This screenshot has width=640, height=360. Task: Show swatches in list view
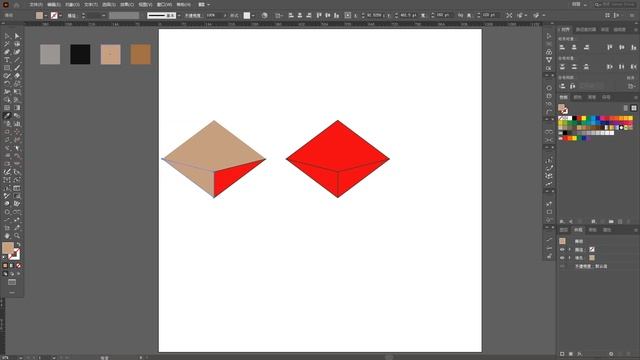(626, 108)
